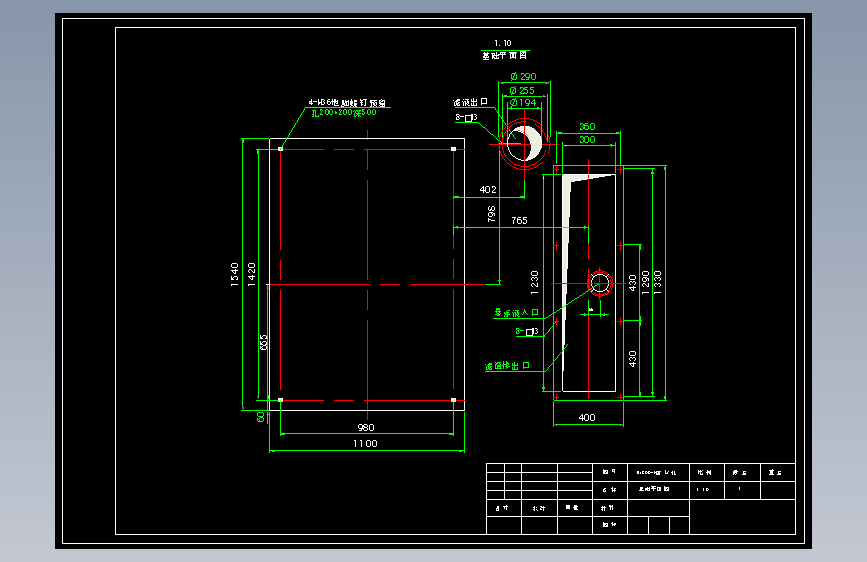Viewport: 867px width, 562px height.
Task: Click the 1420 vertical dimension text
Action: [252, 274]
